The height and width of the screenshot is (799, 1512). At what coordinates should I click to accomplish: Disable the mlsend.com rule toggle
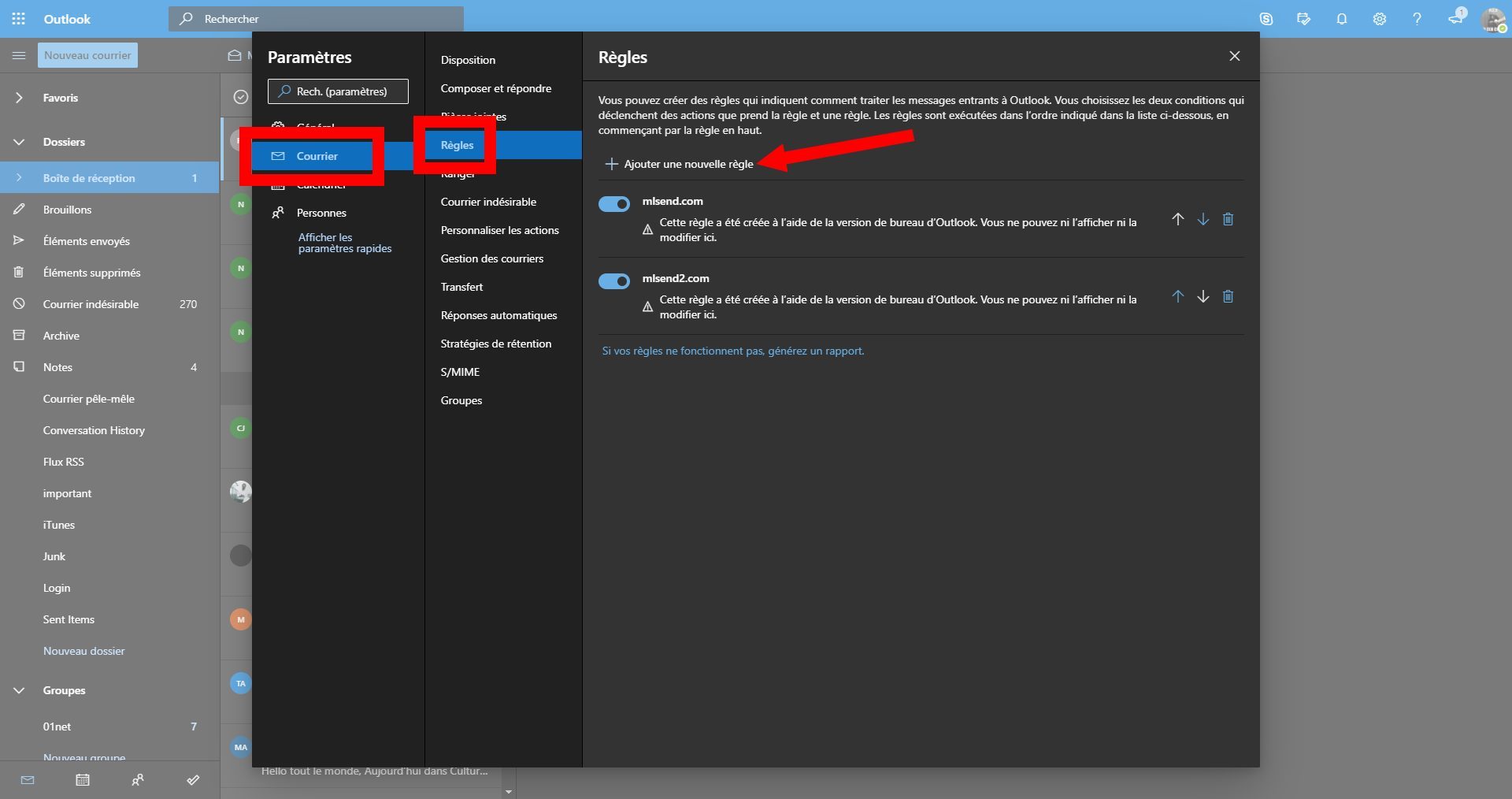pos(614,204)
